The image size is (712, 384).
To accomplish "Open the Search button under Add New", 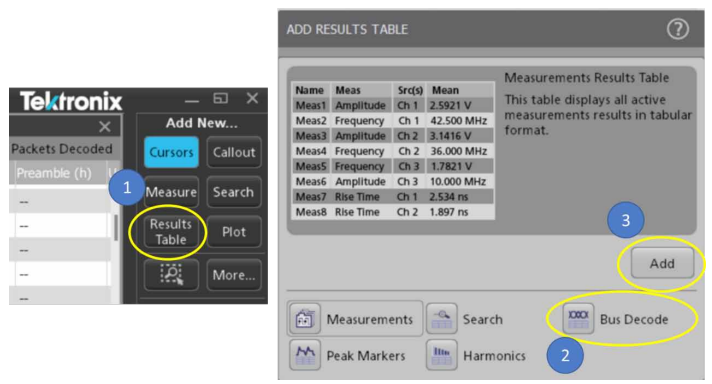I will pos(234,192).
